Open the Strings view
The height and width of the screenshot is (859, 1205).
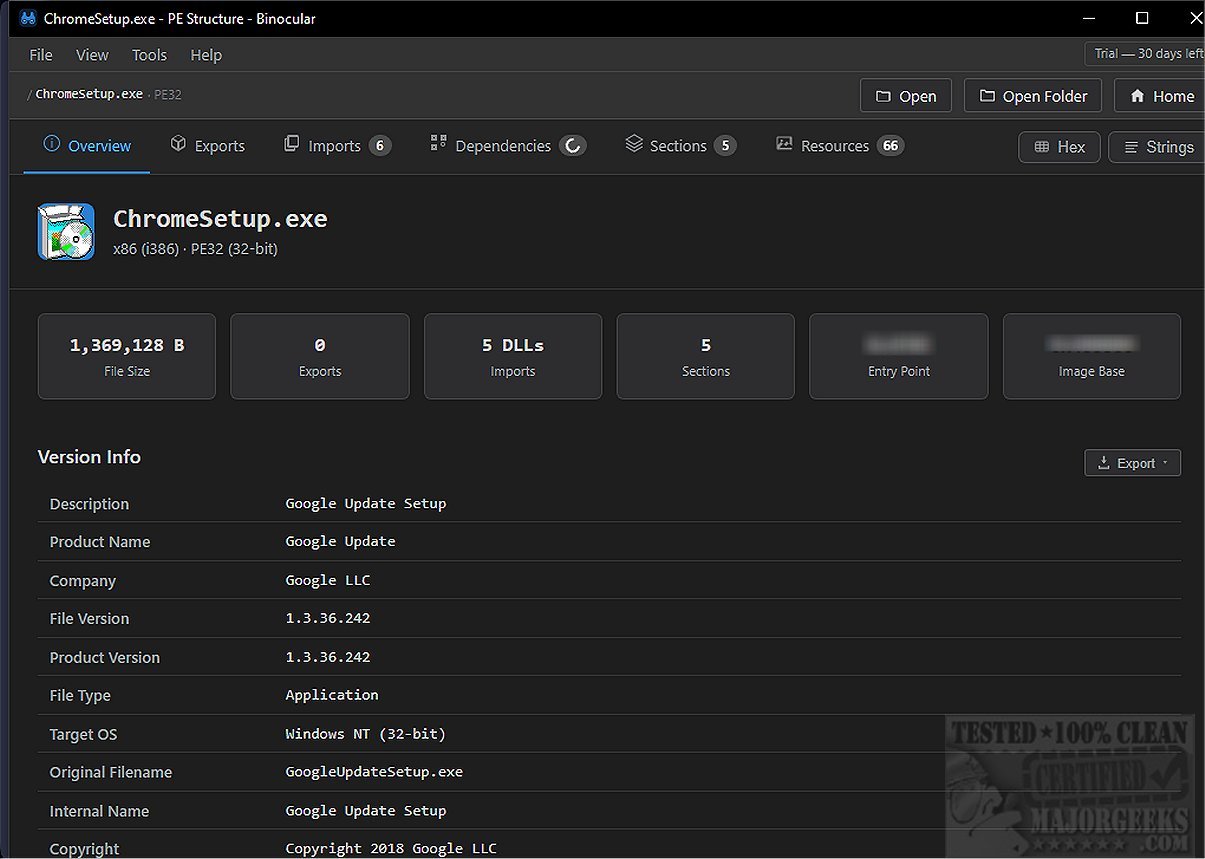pyautogui.click(x=1158, y=147)
